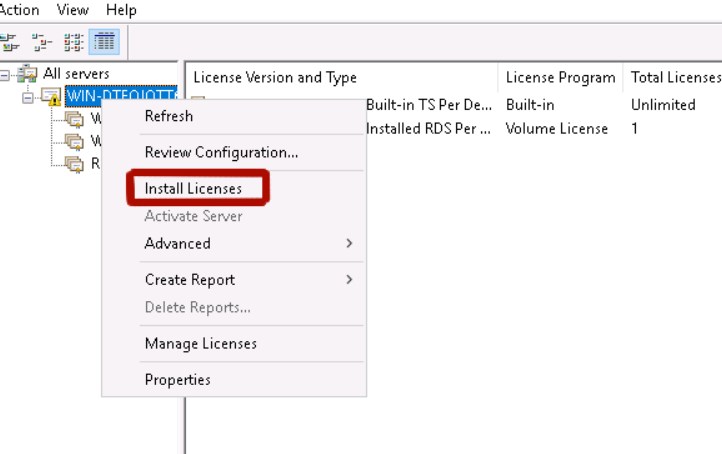Screen dimensions: 722x454
Task: Expand the Advanced submenu arrow
Action: click(x=349, y=243)
